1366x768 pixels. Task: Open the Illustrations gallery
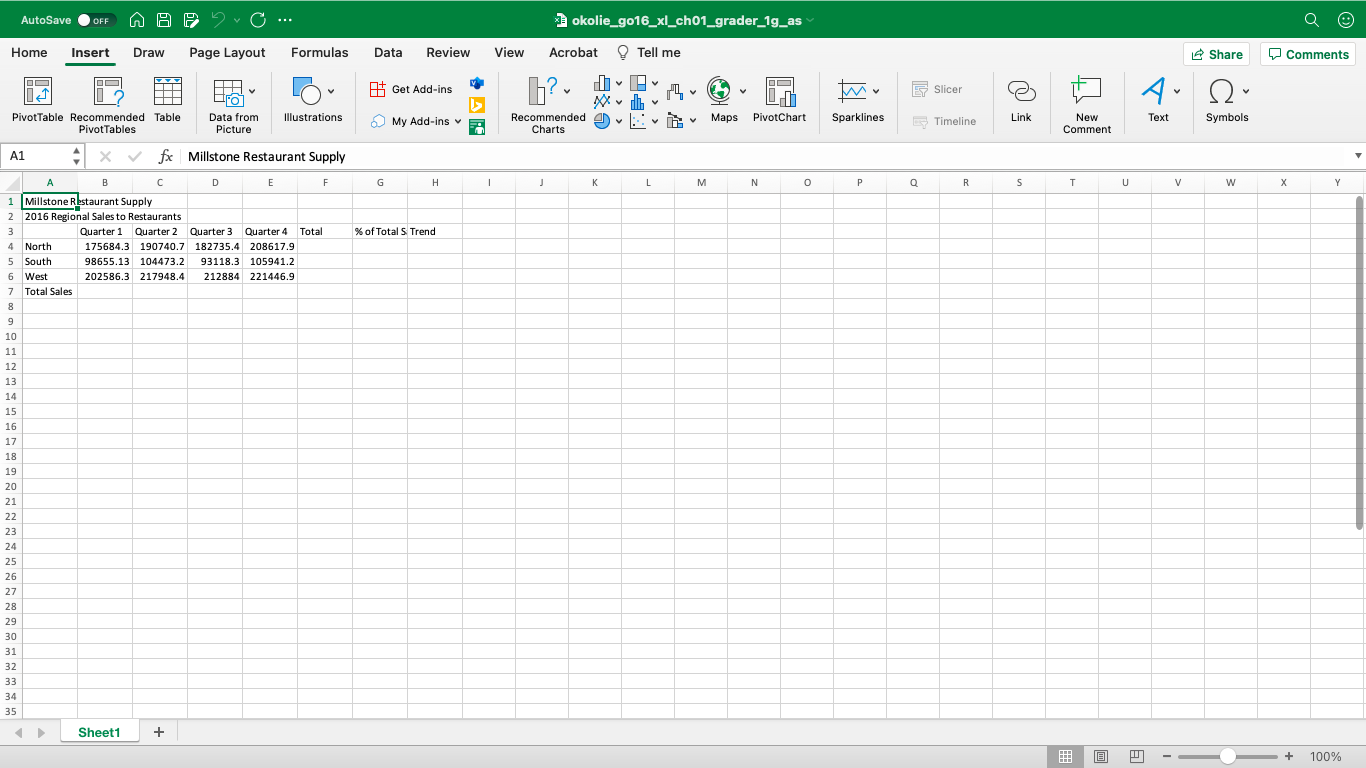[x=313, y=101]
